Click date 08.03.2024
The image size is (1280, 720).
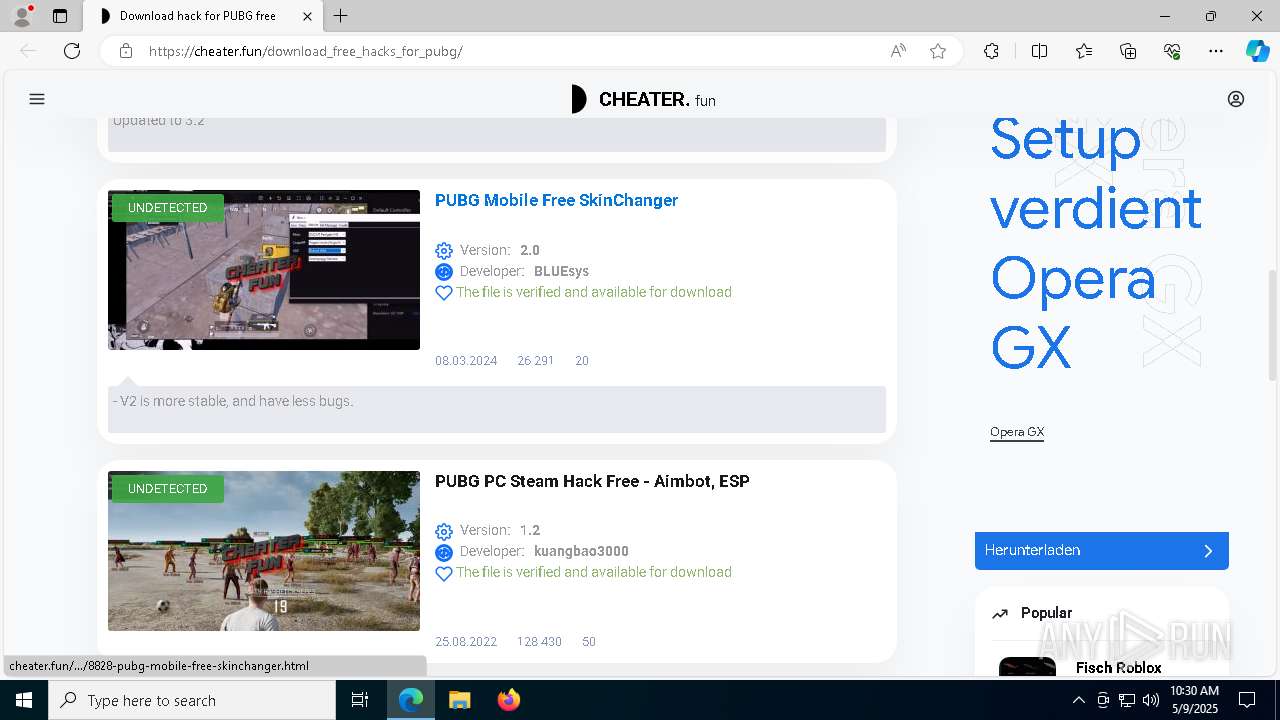466,361
